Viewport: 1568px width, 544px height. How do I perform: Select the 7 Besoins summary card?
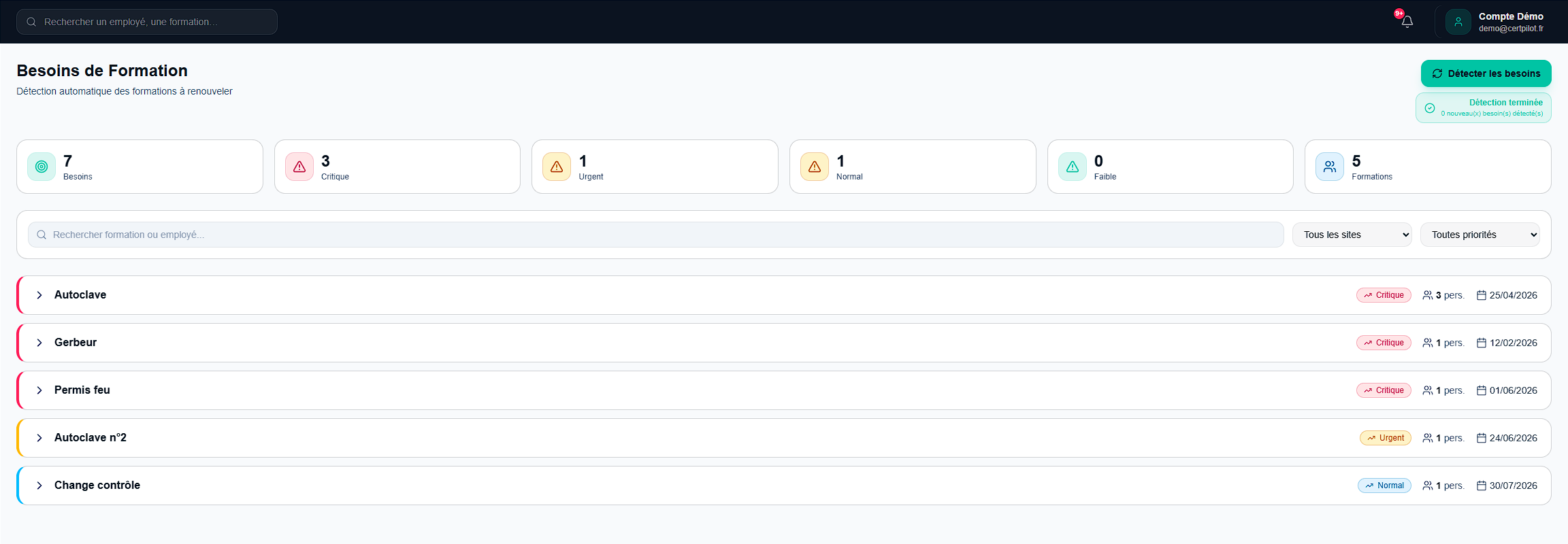click(140, 167)
